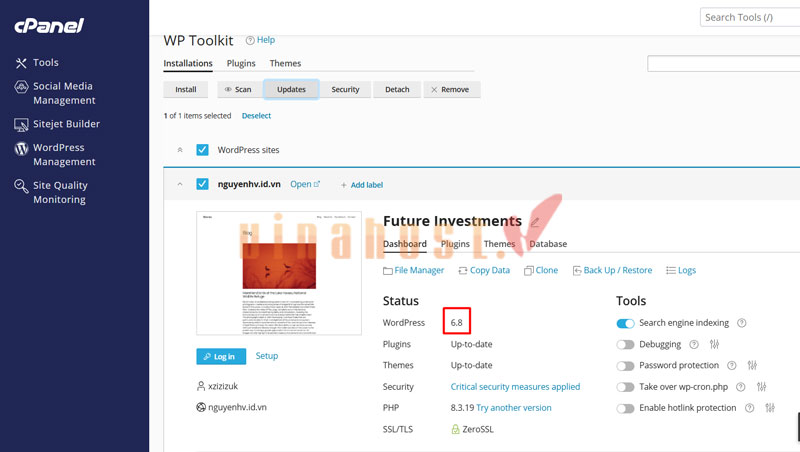Switch to the site Themes tab
This screenshot has height=452, width=800.
point(499,244)
